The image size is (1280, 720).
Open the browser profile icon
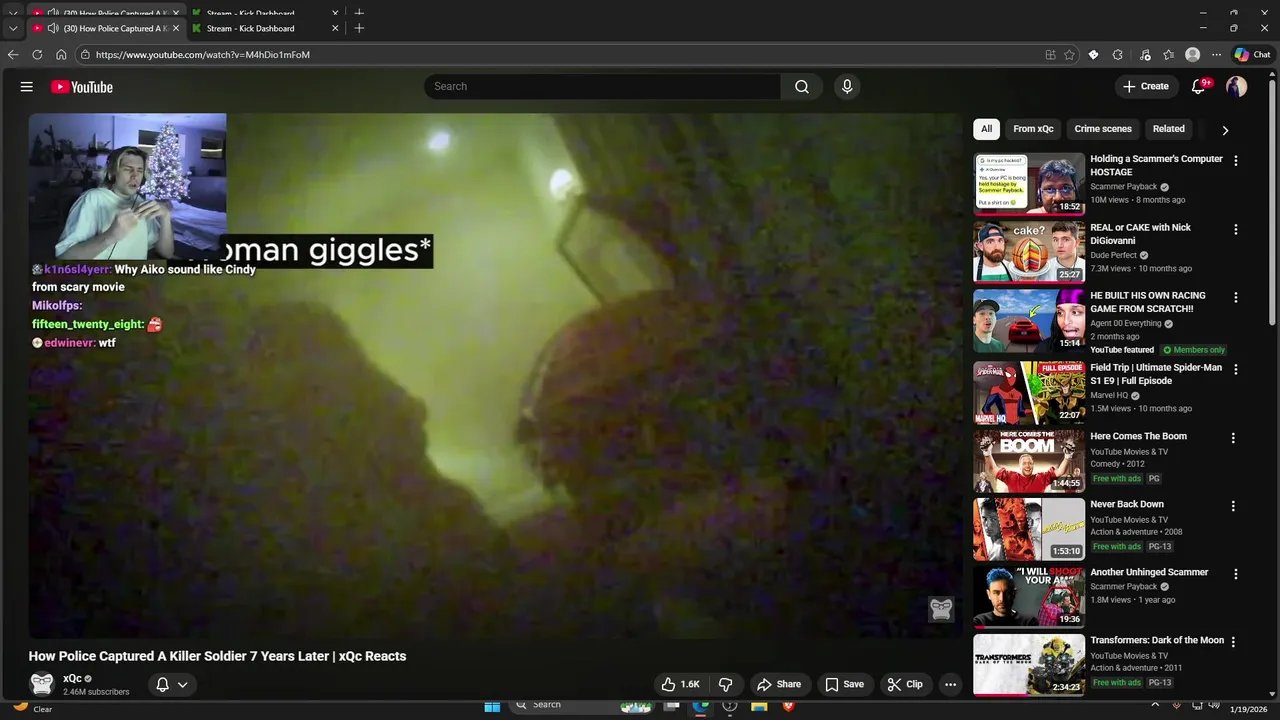(x=1192, y=55)
